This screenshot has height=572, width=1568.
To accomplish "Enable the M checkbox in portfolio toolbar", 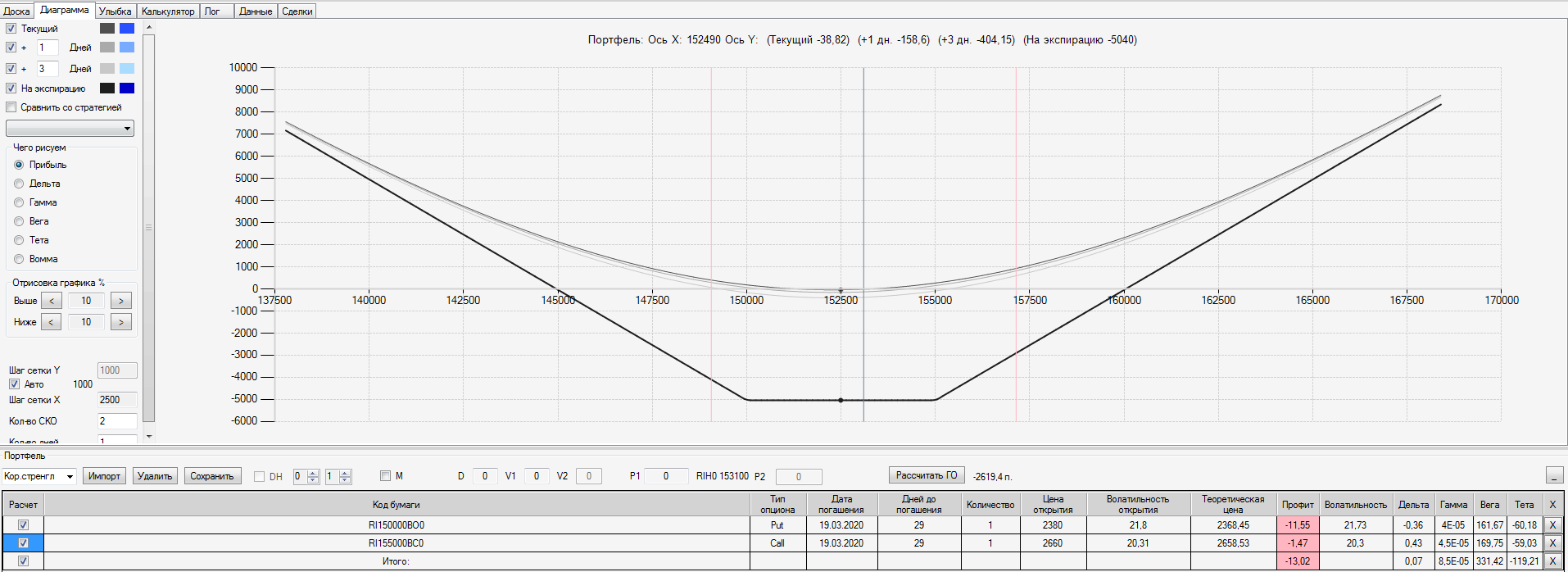I will coord(386,475).
